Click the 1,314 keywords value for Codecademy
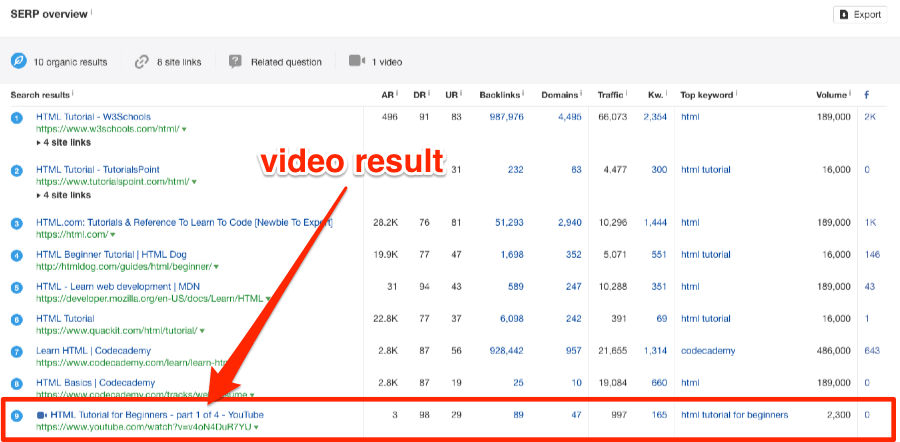Image resolution: width=900 pixels, height=442 pixels. point(655,351)
